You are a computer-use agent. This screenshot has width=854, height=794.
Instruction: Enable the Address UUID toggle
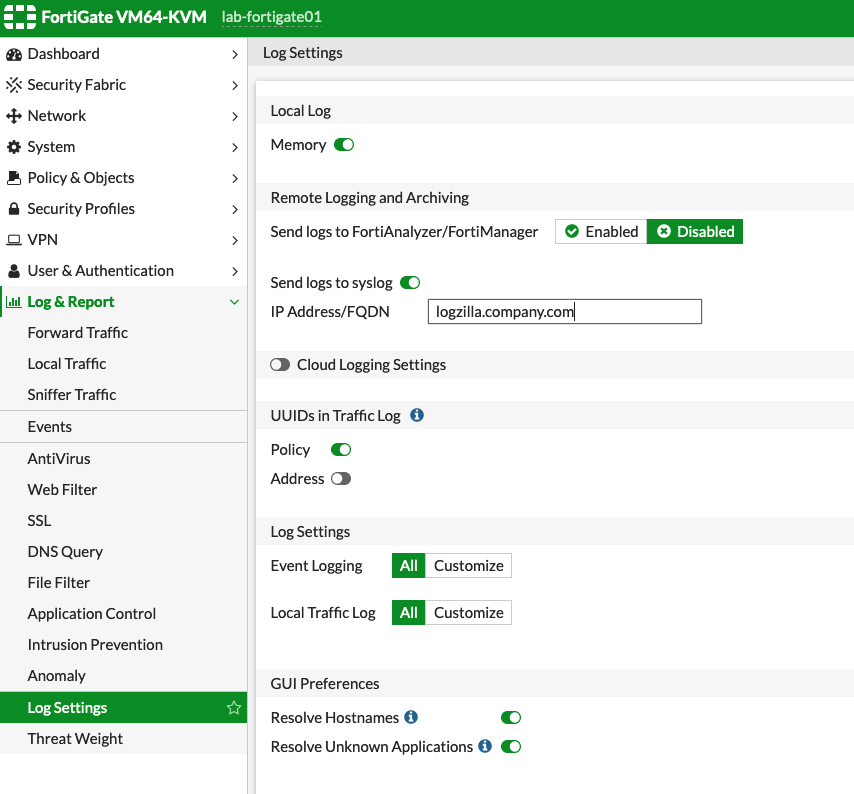click(341, 479)
